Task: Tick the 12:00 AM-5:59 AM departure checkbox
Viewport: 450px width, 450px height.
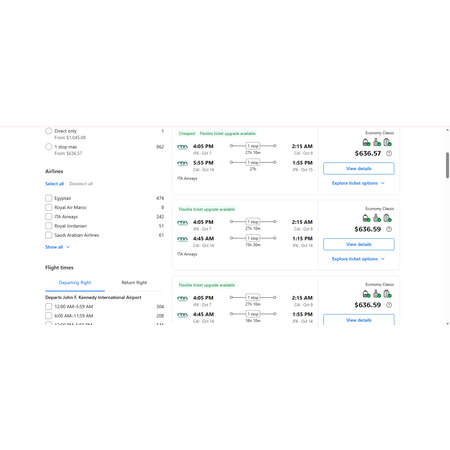Action: pos(49,306)
